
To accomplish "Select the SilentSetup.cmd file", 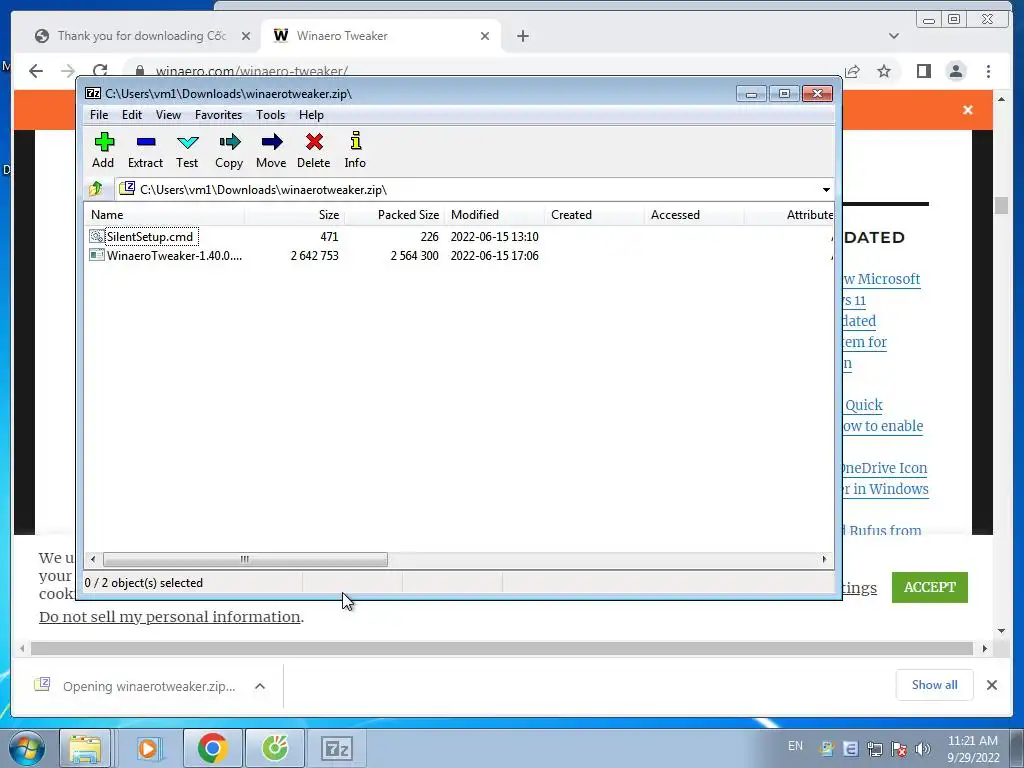I will click(150, 236).
